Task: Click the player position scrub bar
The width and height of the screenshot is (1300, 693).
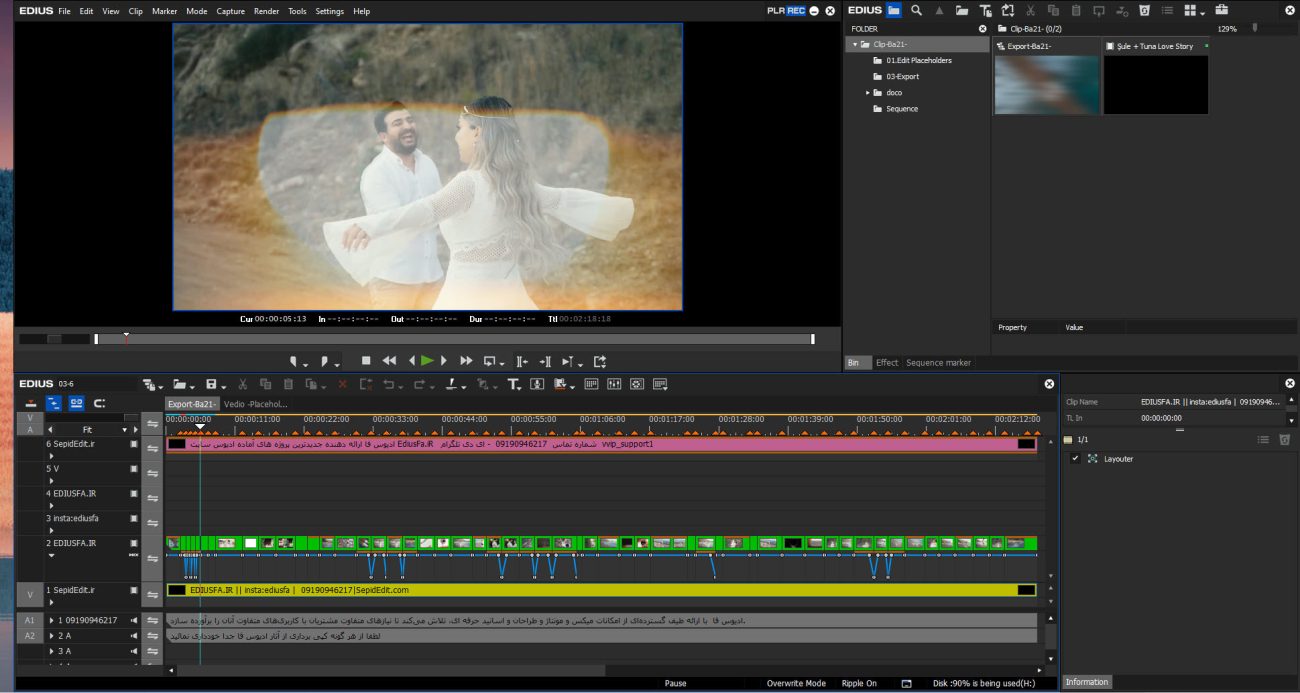Action: click(x=455, y=339)
